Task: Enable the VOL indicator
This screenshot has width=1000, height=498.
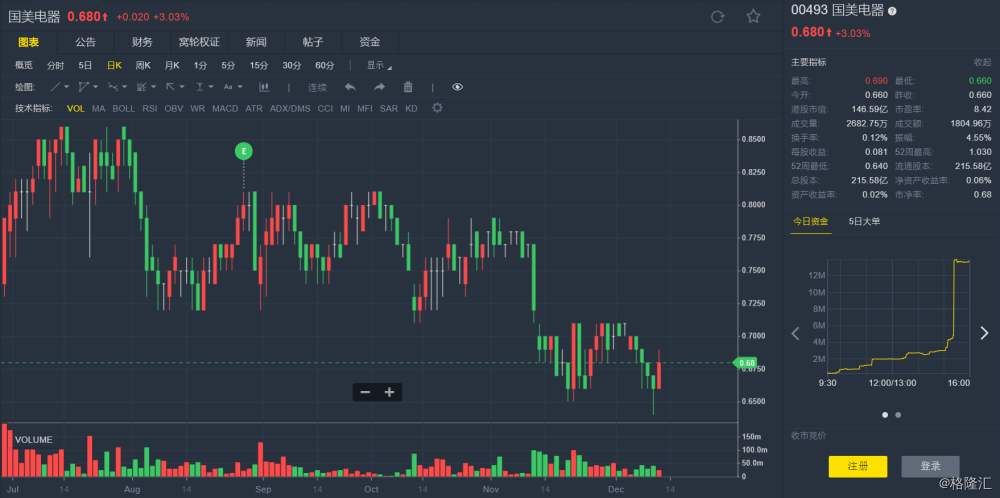Action: click(x=76, y=108)
